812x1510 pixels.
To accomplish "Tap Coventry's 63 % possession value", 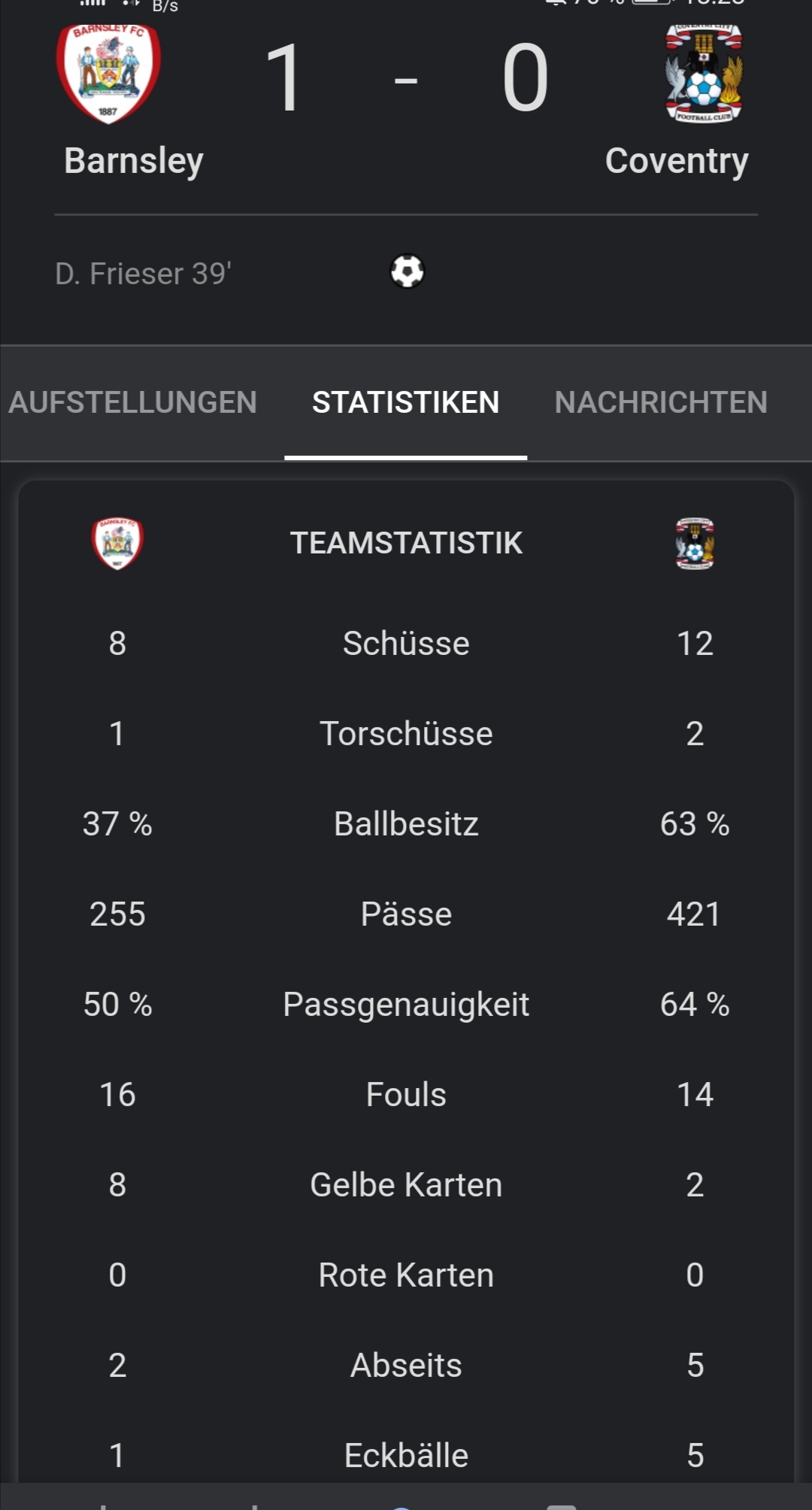I will tap(695, 823).
